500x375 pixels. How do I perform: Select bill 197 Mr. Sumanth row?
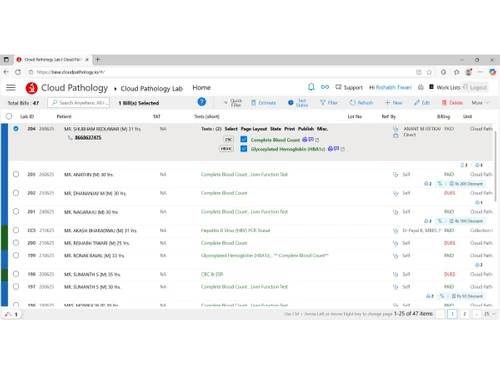(x=16, y=287)
